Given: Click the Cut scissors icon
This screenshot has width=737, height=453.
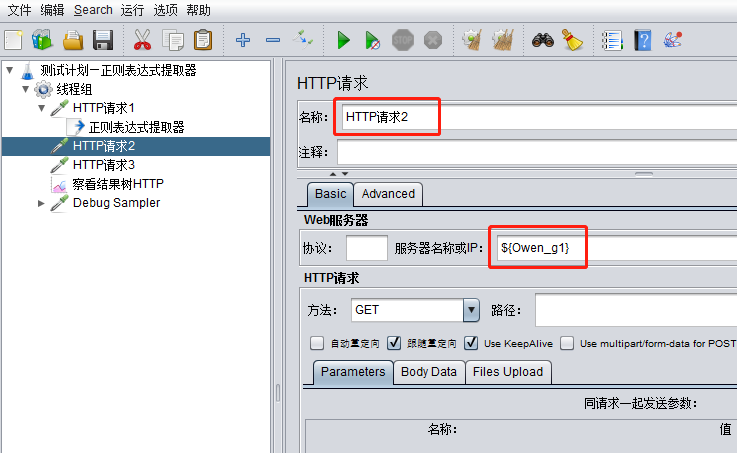Looking at the screenshot, I should point(142,40).
